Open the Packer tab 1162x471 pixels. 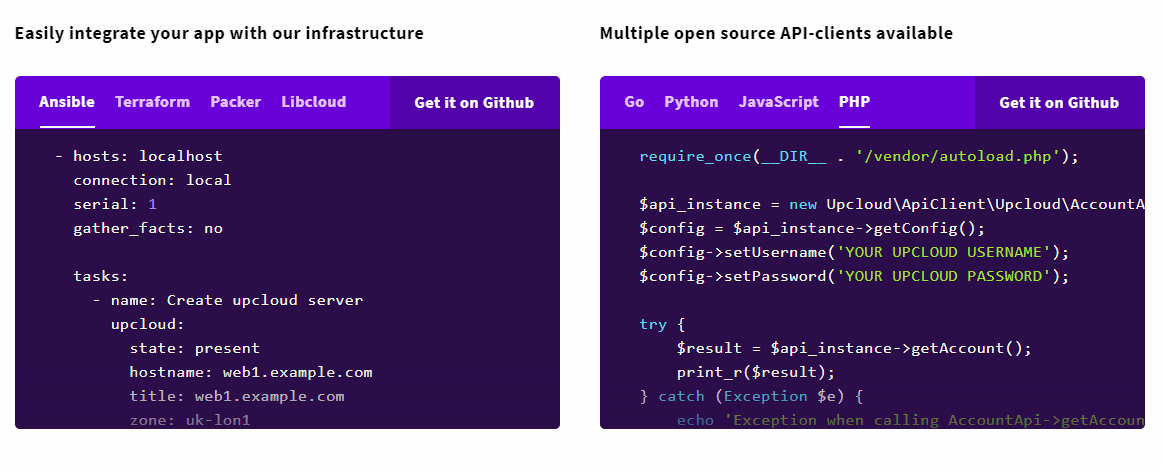pos(236,102)
